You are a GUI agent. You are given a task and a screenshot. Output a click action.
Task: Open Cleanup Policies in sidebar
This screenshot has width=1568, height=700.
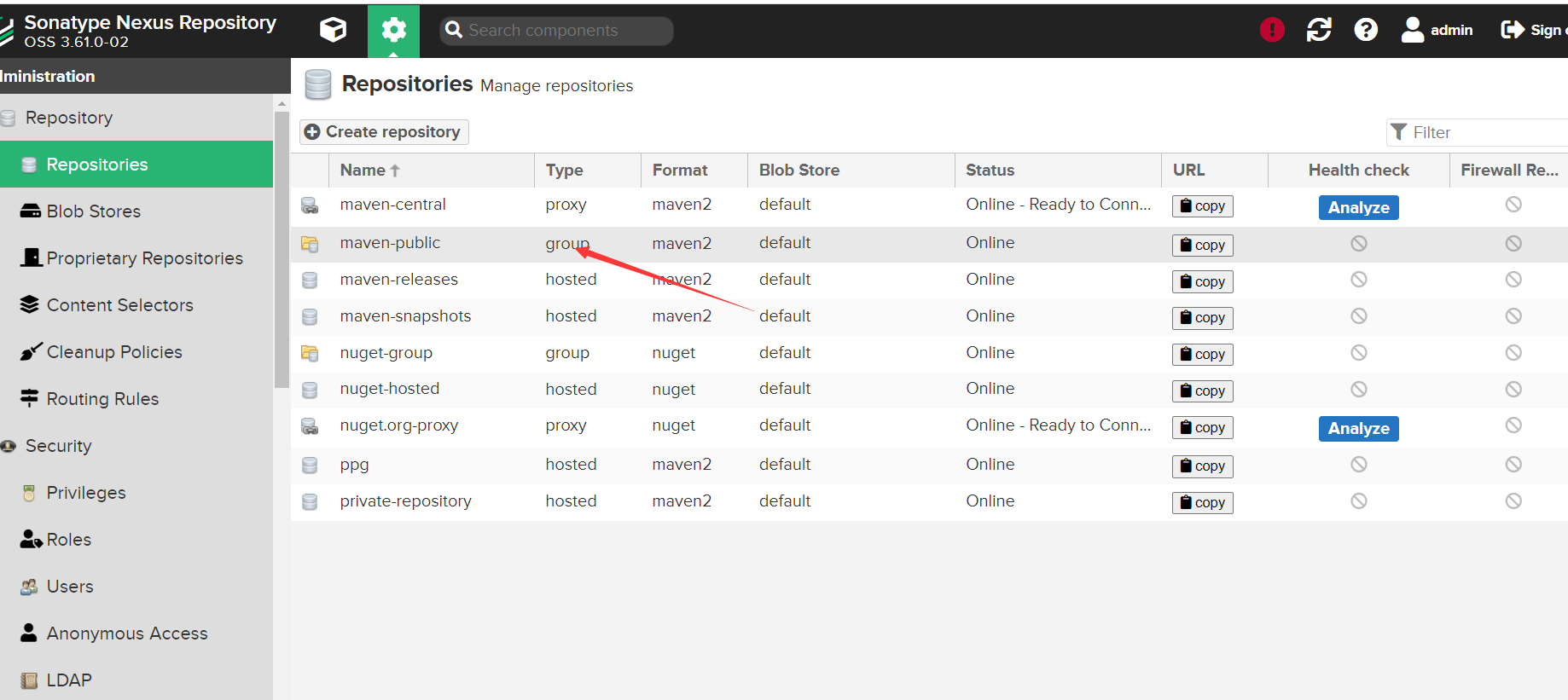[136, 352]
